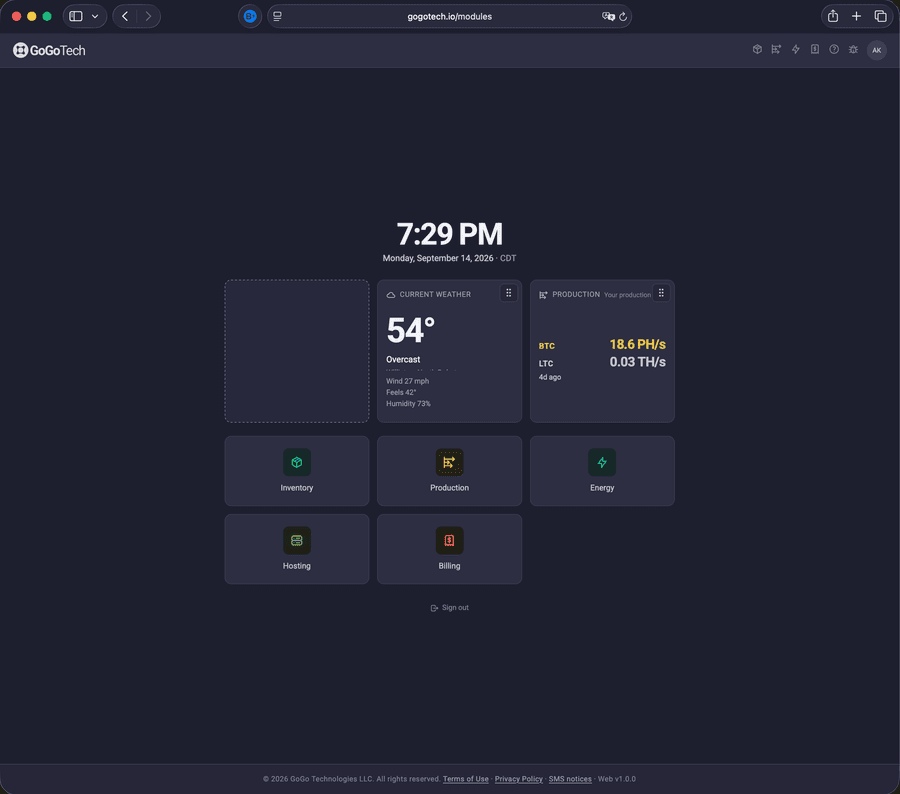Click the production icon in widget title
900x794 pixels.
point(543,295)
